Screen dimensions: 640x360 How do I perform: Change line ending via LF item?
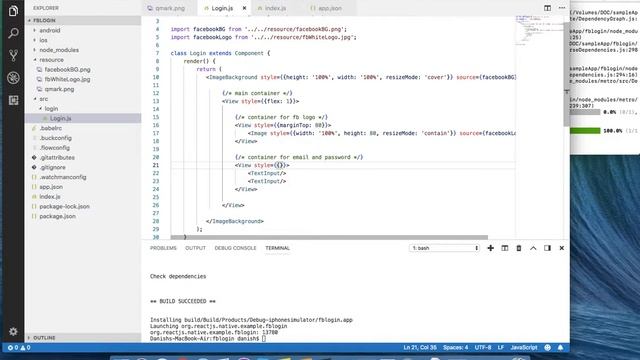point(501,348)
